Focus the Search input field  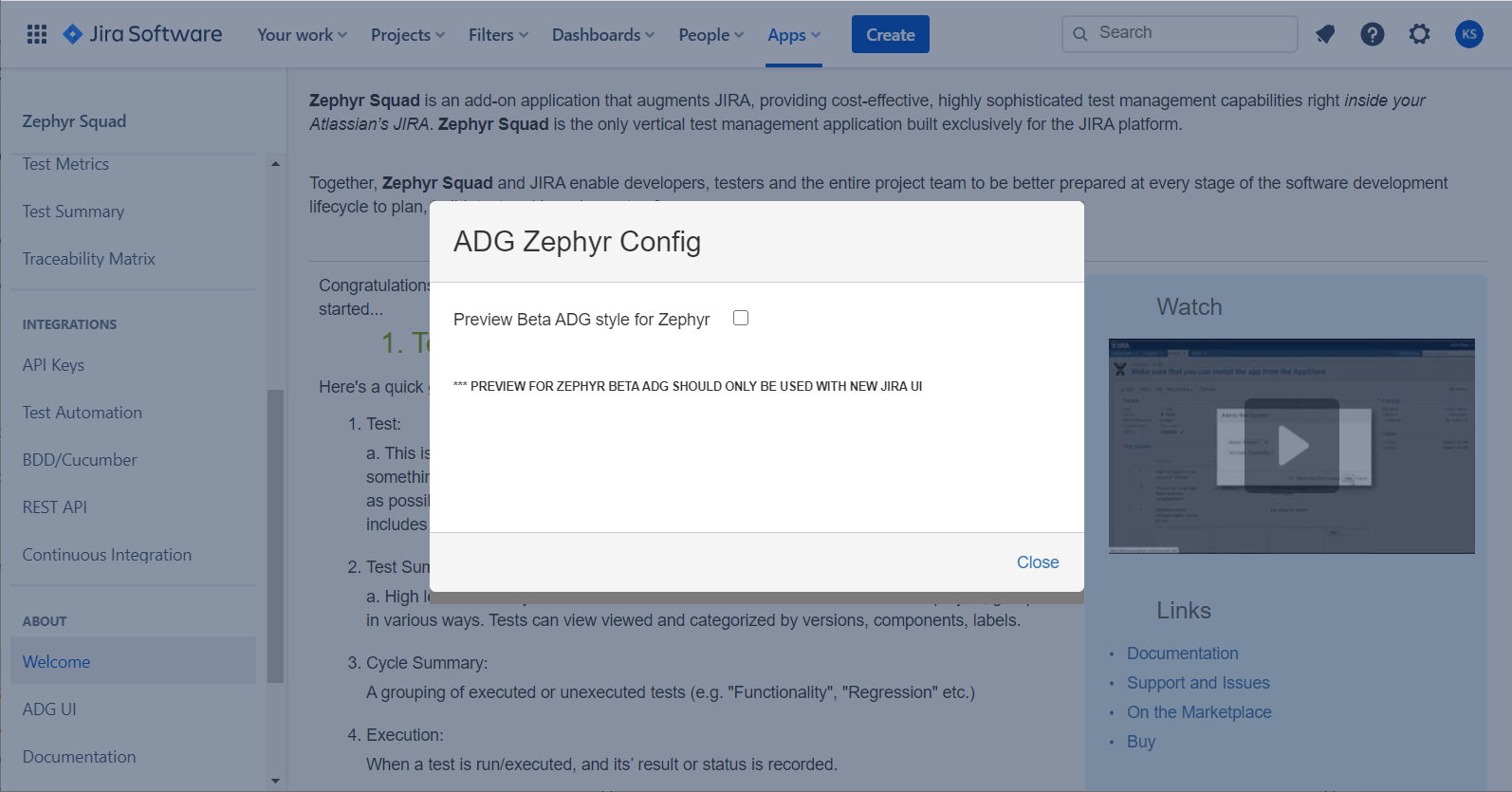click(1180, 33)
